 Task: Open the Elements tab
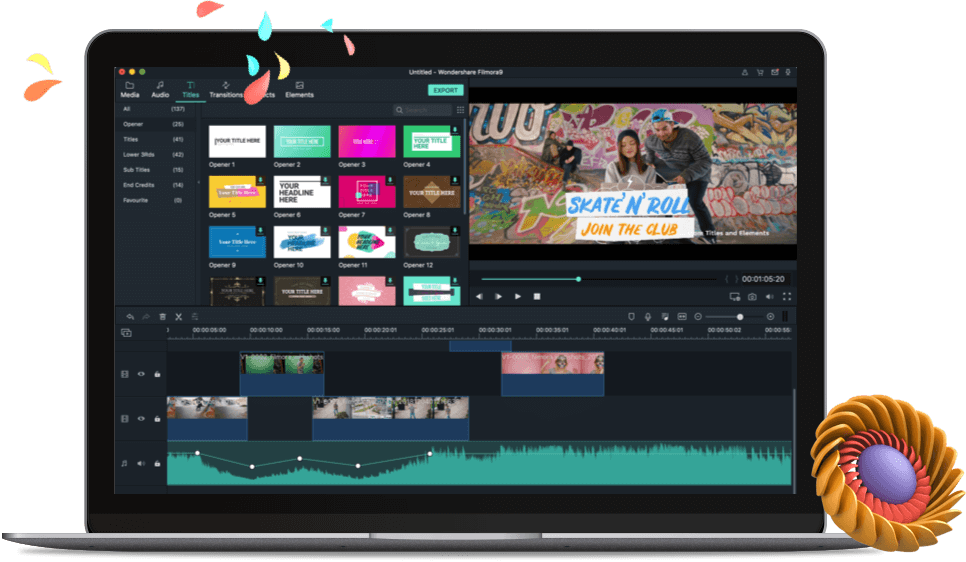click(299, 90)
